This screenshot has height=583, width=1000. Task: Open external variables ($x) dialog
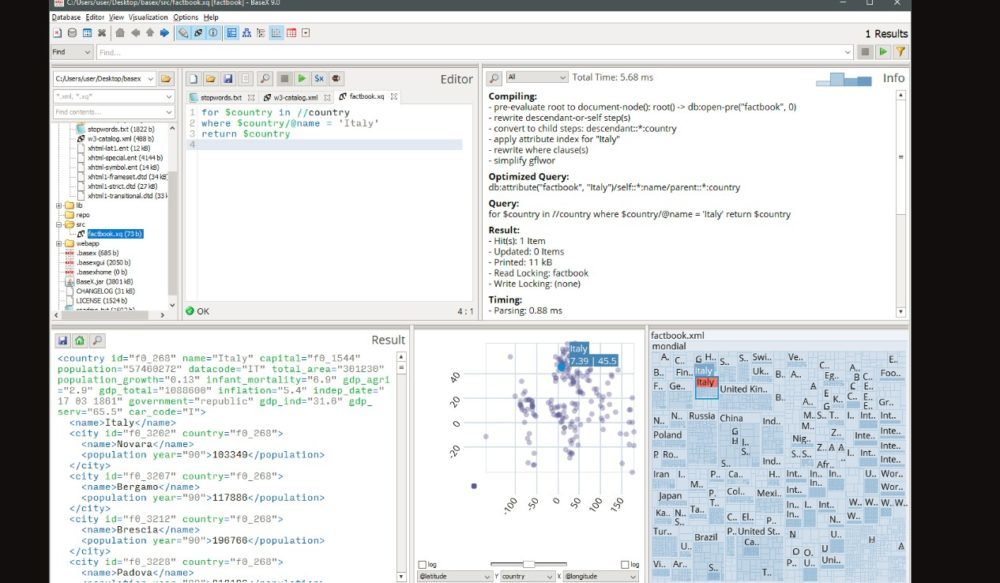[x=319, y=78]
